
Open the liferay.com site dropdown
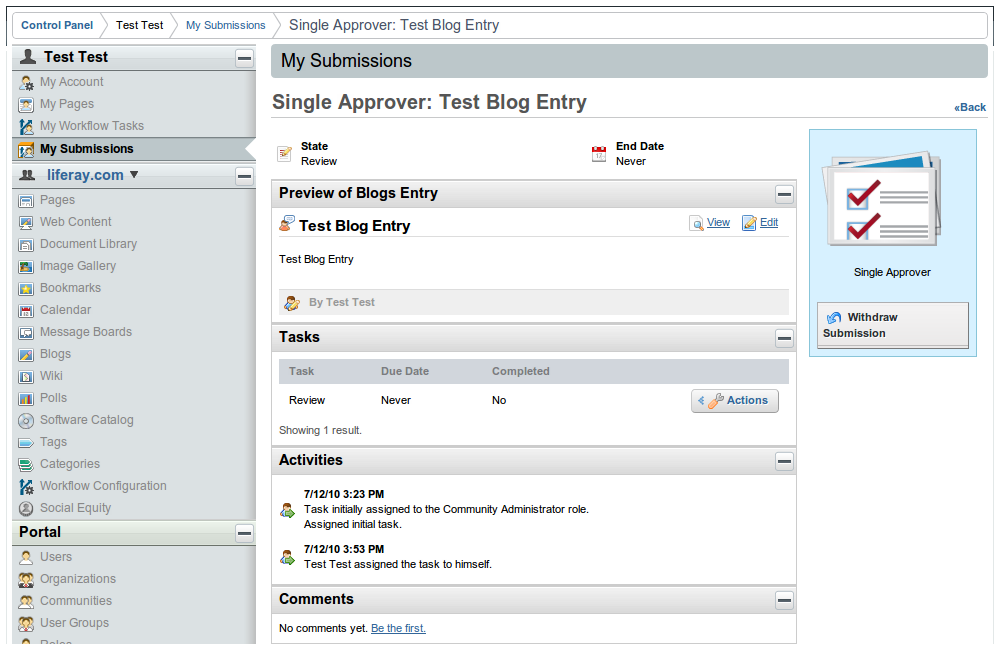(134, 175)
